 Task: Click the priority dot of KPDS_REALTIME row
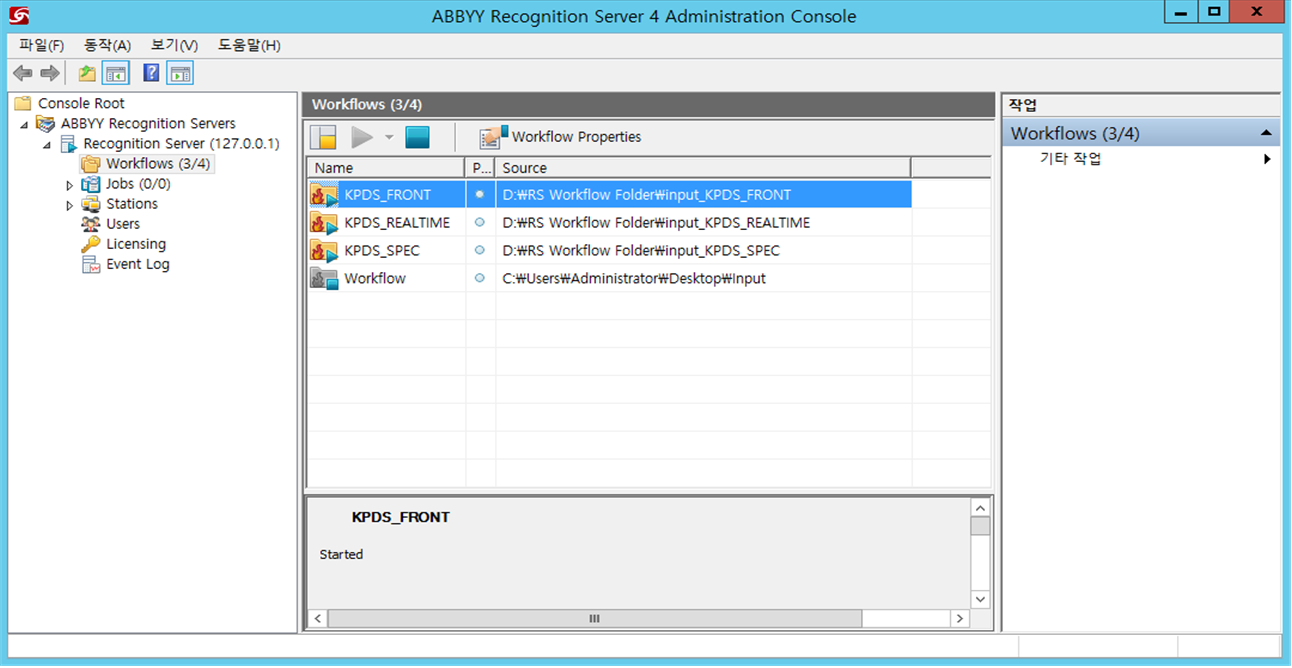pyautogui.click(x=480, y=222)
